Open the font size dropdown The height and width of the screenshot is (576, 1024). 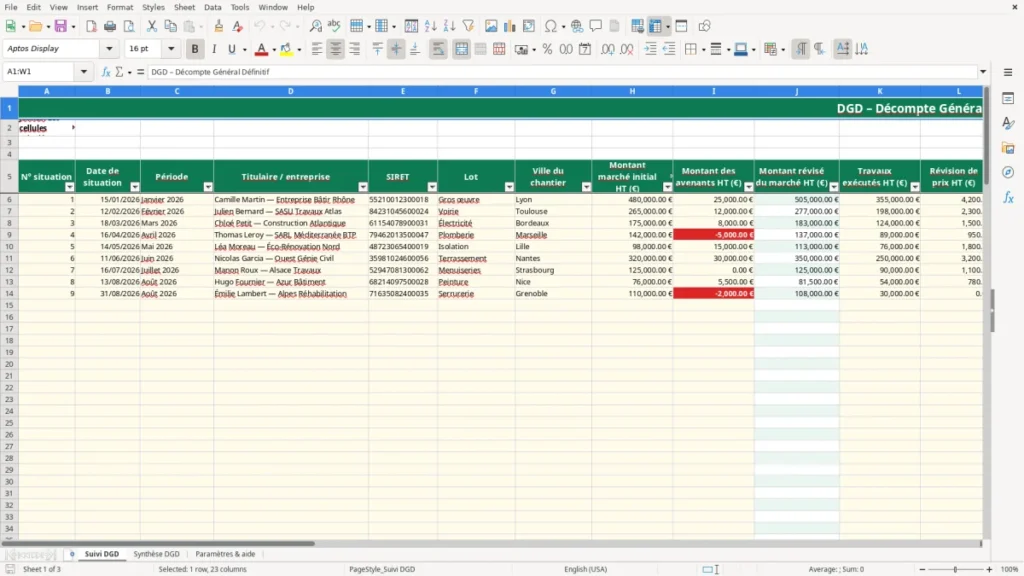[171, 48]
